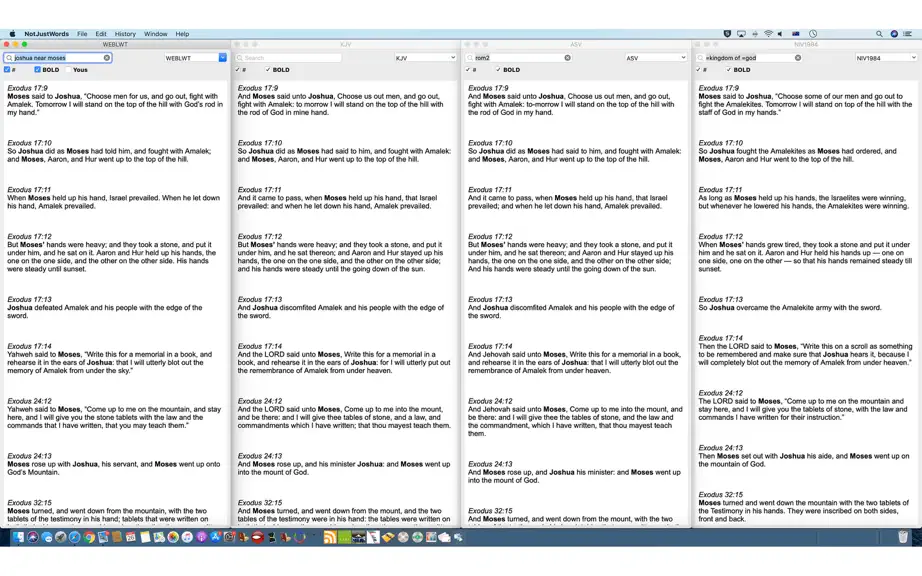Open the Photos app in dock

(173, 537)
